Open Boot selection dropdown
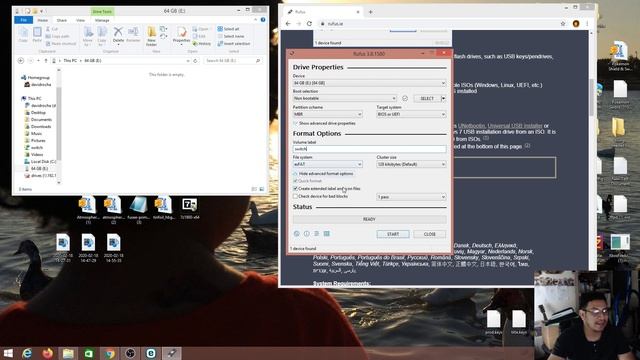This screenshot has width=640, height=360. (344, 98)
